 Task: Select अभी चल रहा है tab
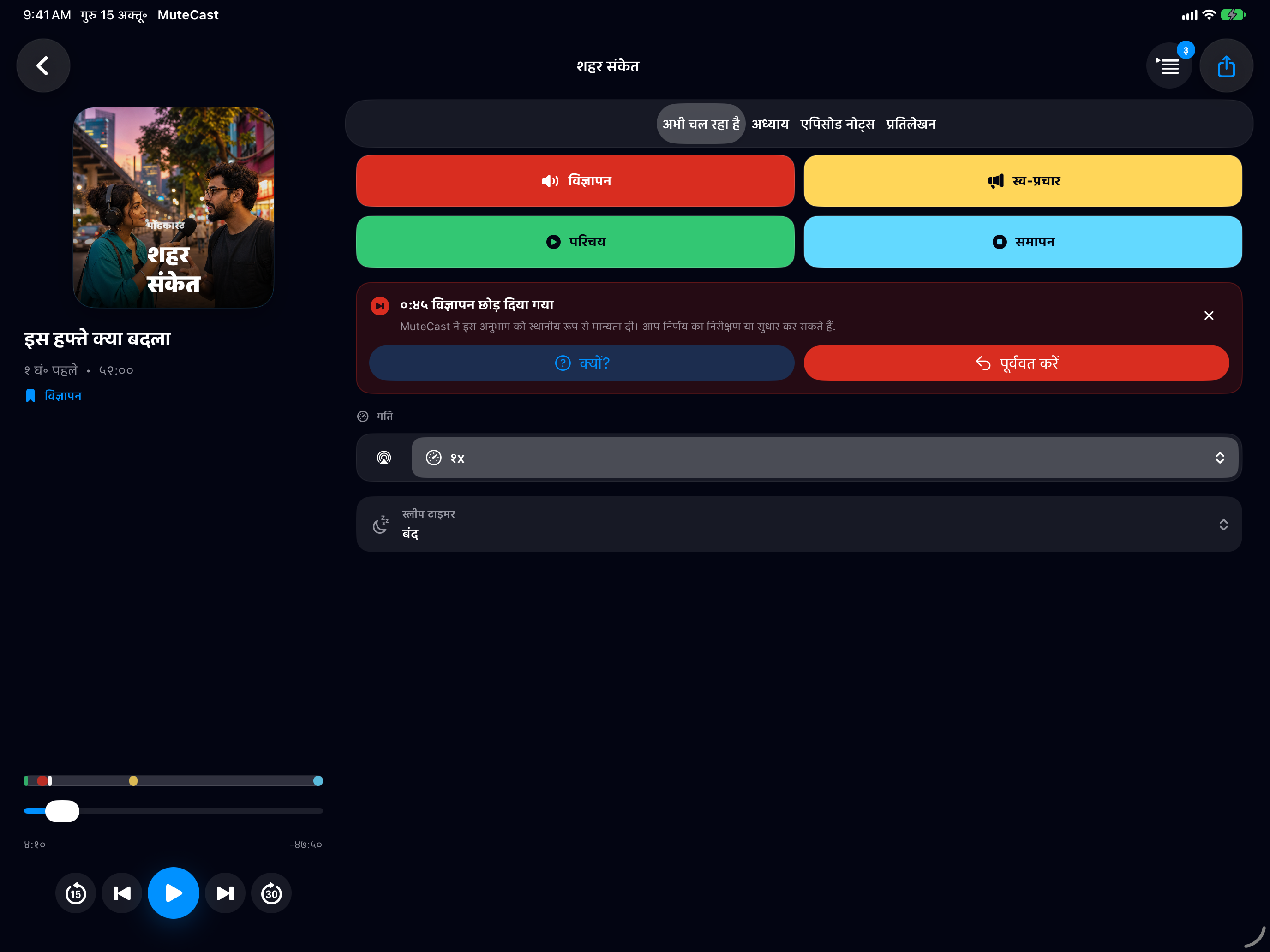701,124
